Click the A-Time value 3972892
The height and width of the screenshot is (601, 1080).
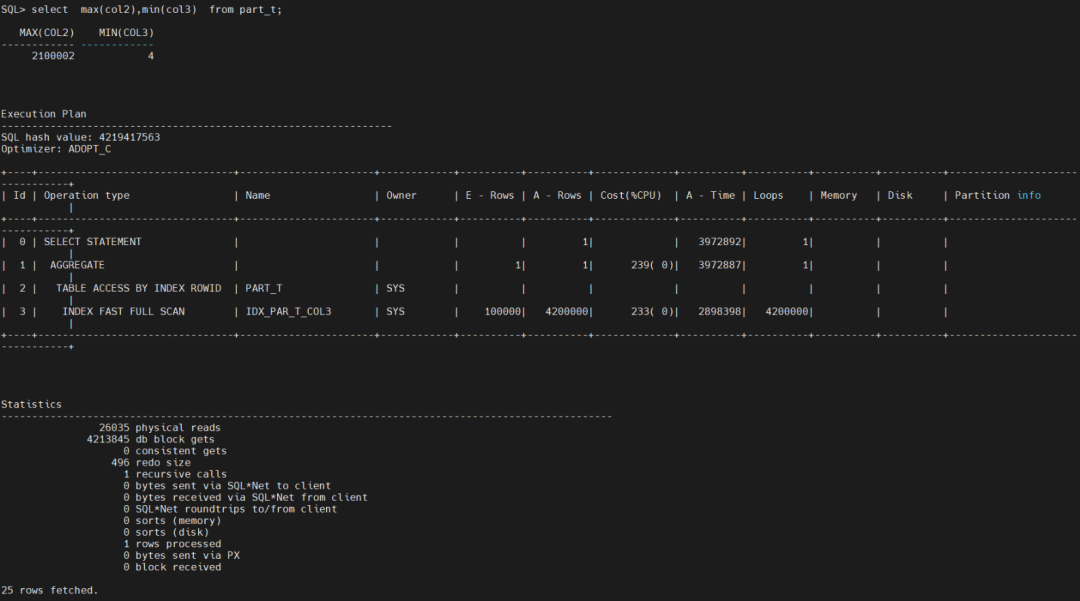click(720, 242)
